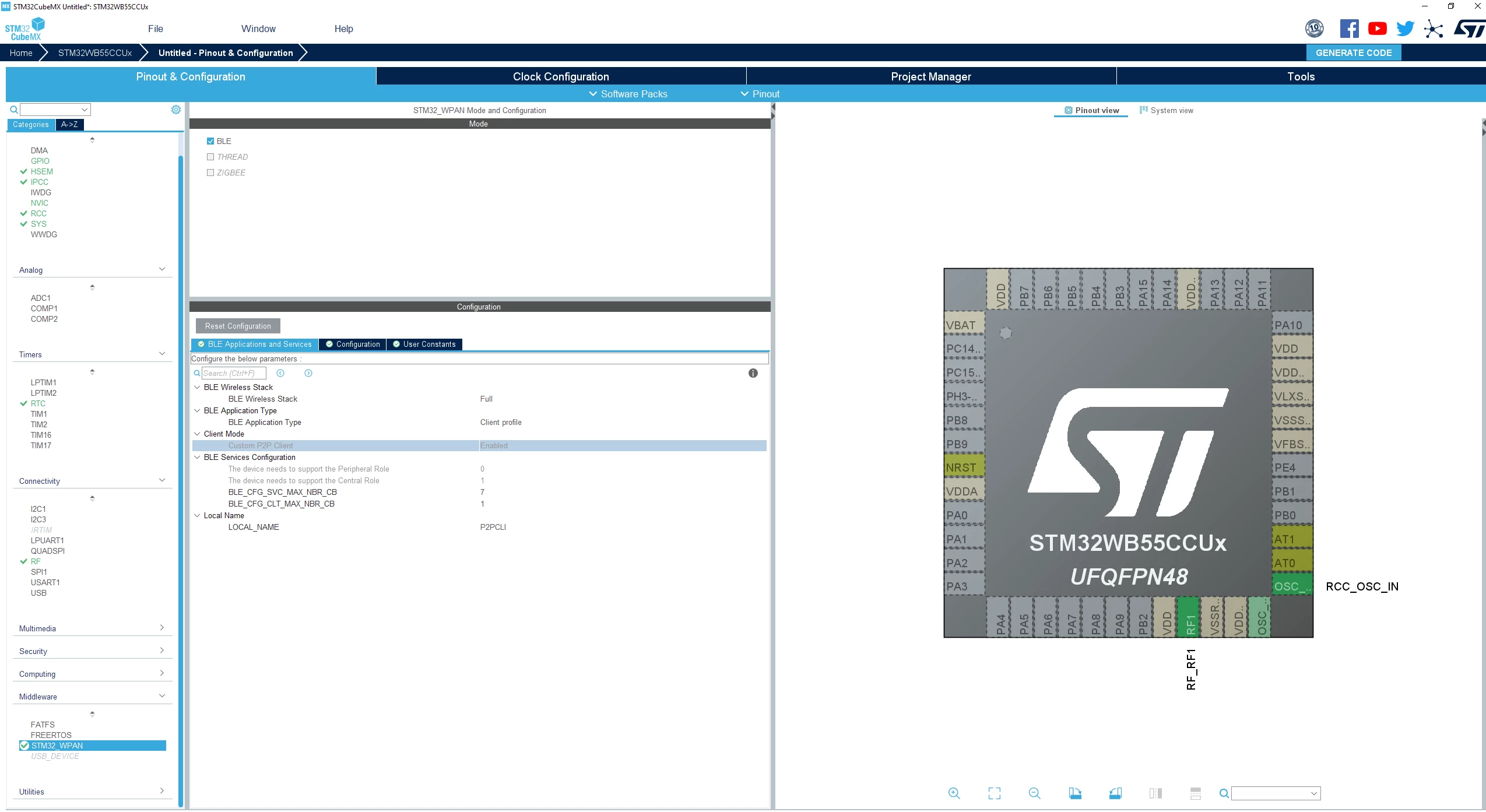1486x812 pixels.
Task: Go to previous search result arrow
Action: pyautogui.click(x=280, y=373)
